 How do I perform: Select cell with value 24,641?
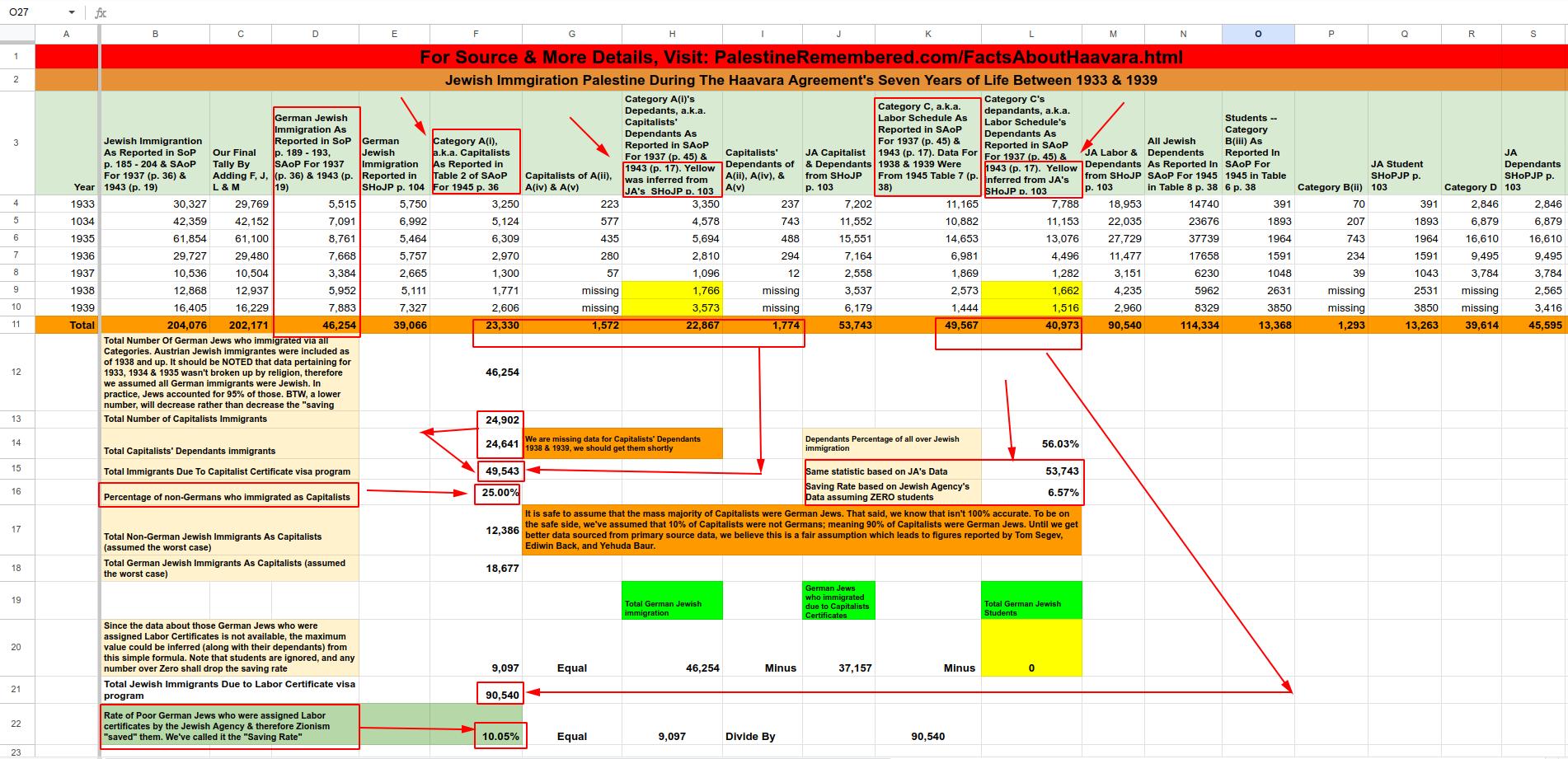click(x=476, y=443)
